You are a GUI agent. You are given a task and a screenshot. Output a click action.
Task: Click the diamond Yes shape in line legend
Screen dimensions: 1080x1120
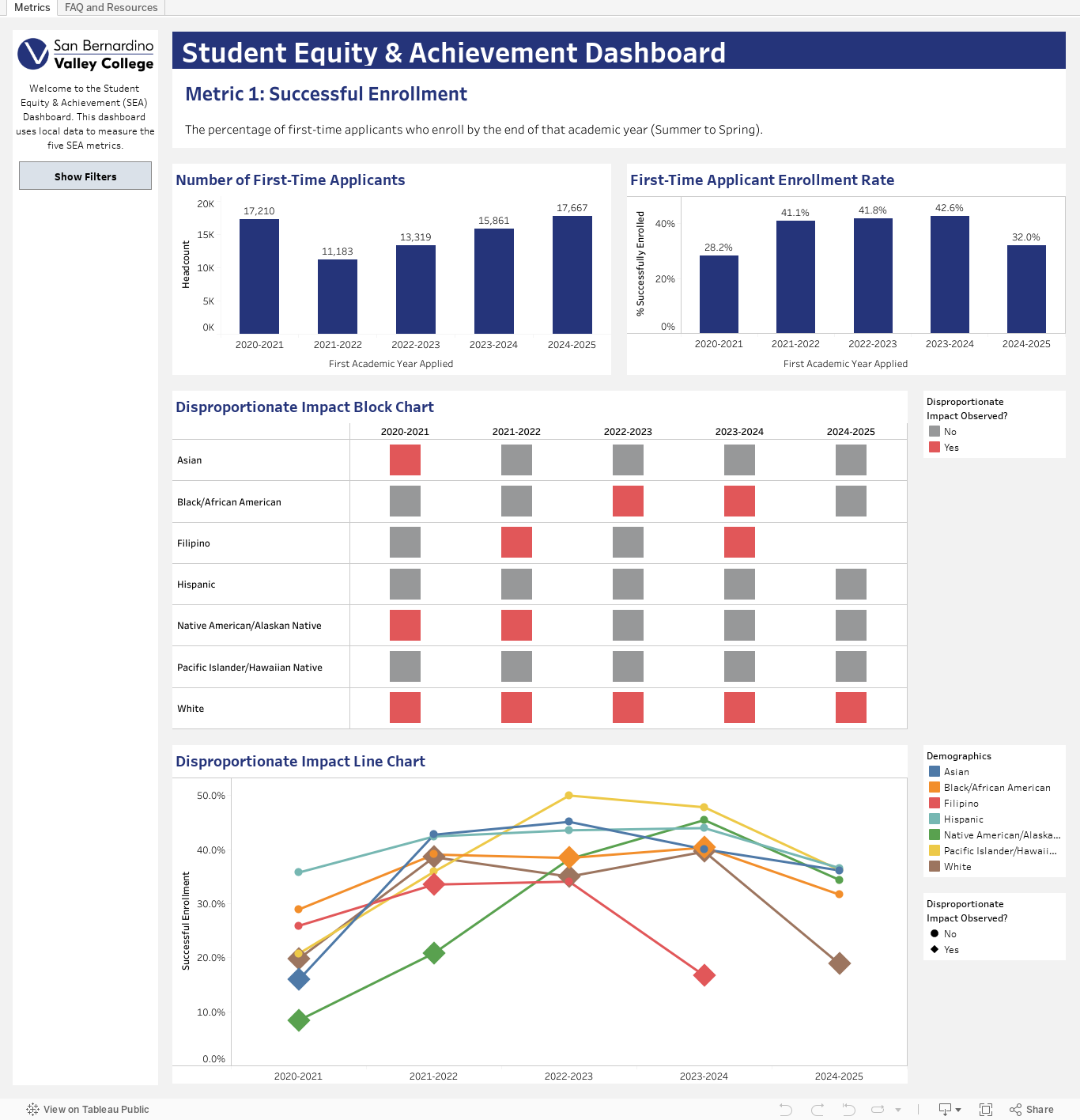click(935, 949)
